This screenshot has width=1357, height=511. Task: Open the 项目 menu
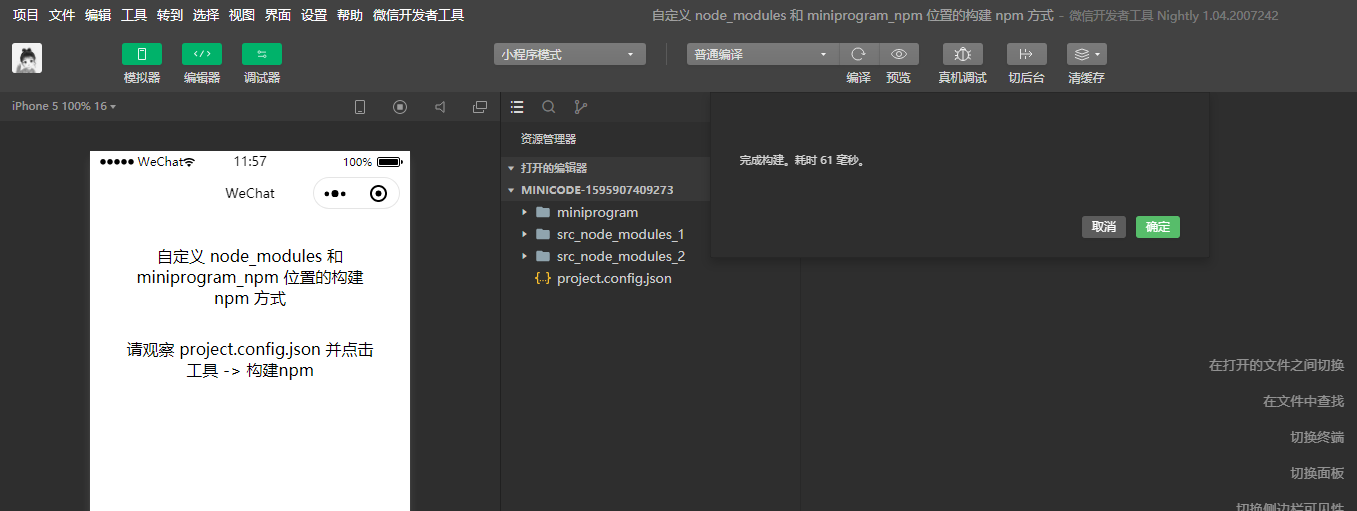(26, 15)
